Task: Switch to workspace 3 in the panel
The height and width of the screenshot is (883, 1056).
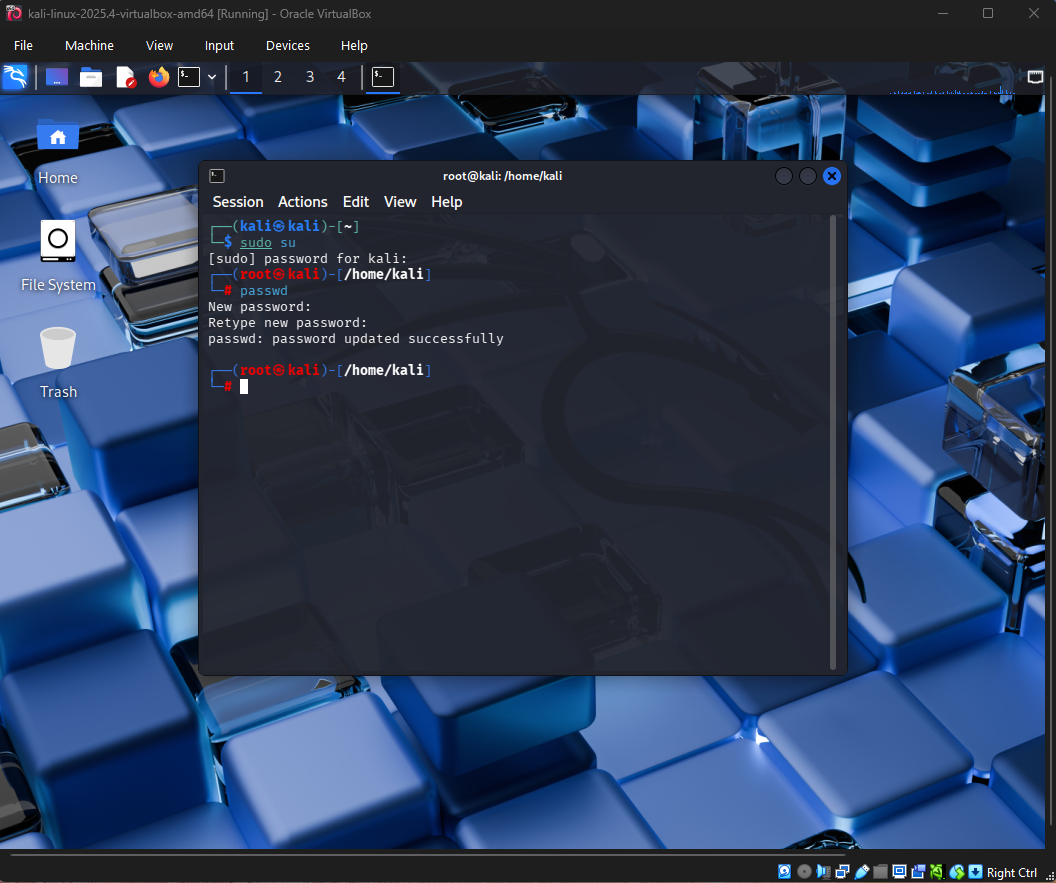Action: (x=309, y=77)
